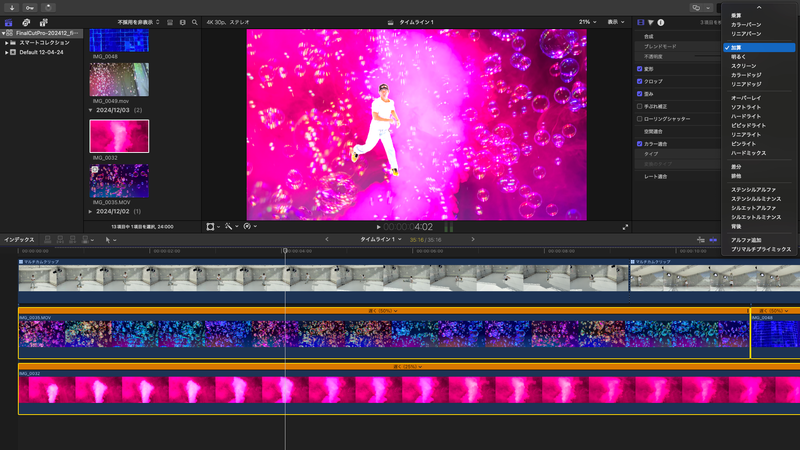The image size is (800, 450).
Task: Select the IMG_0035.MOV thumbnail in browser
Action: coord(119,181)
